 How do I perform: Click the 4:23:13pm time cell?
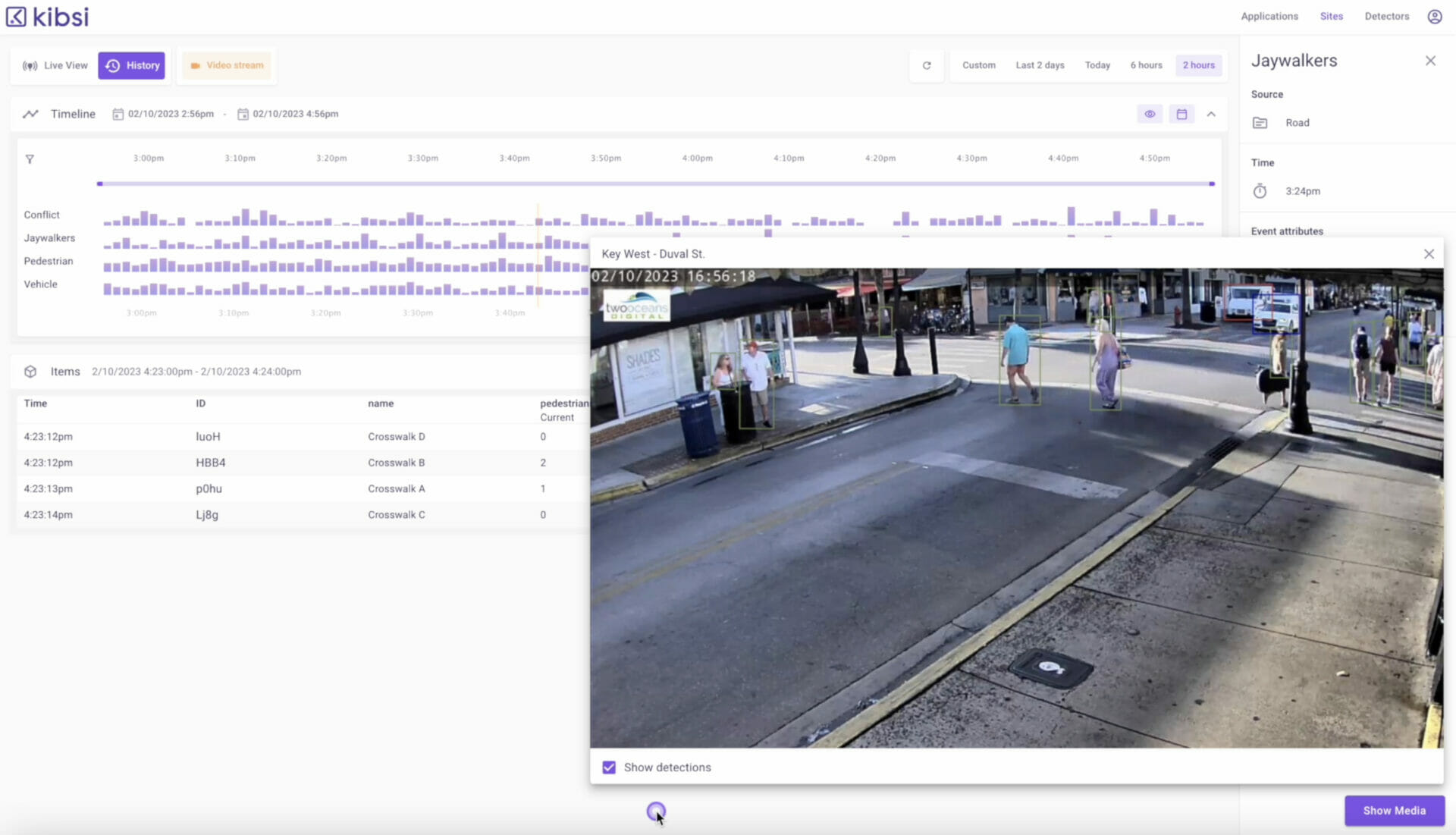[48, 489]
